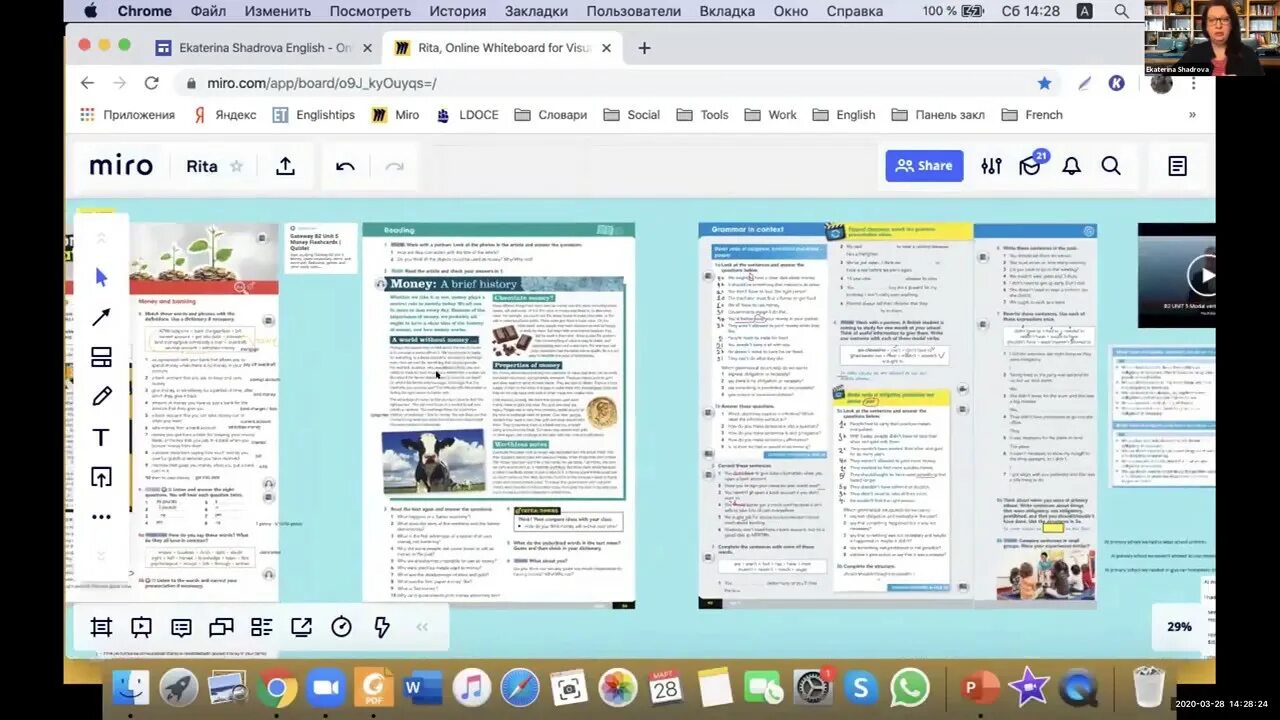
Task: Open the timer tool
Action: point(341,627)
